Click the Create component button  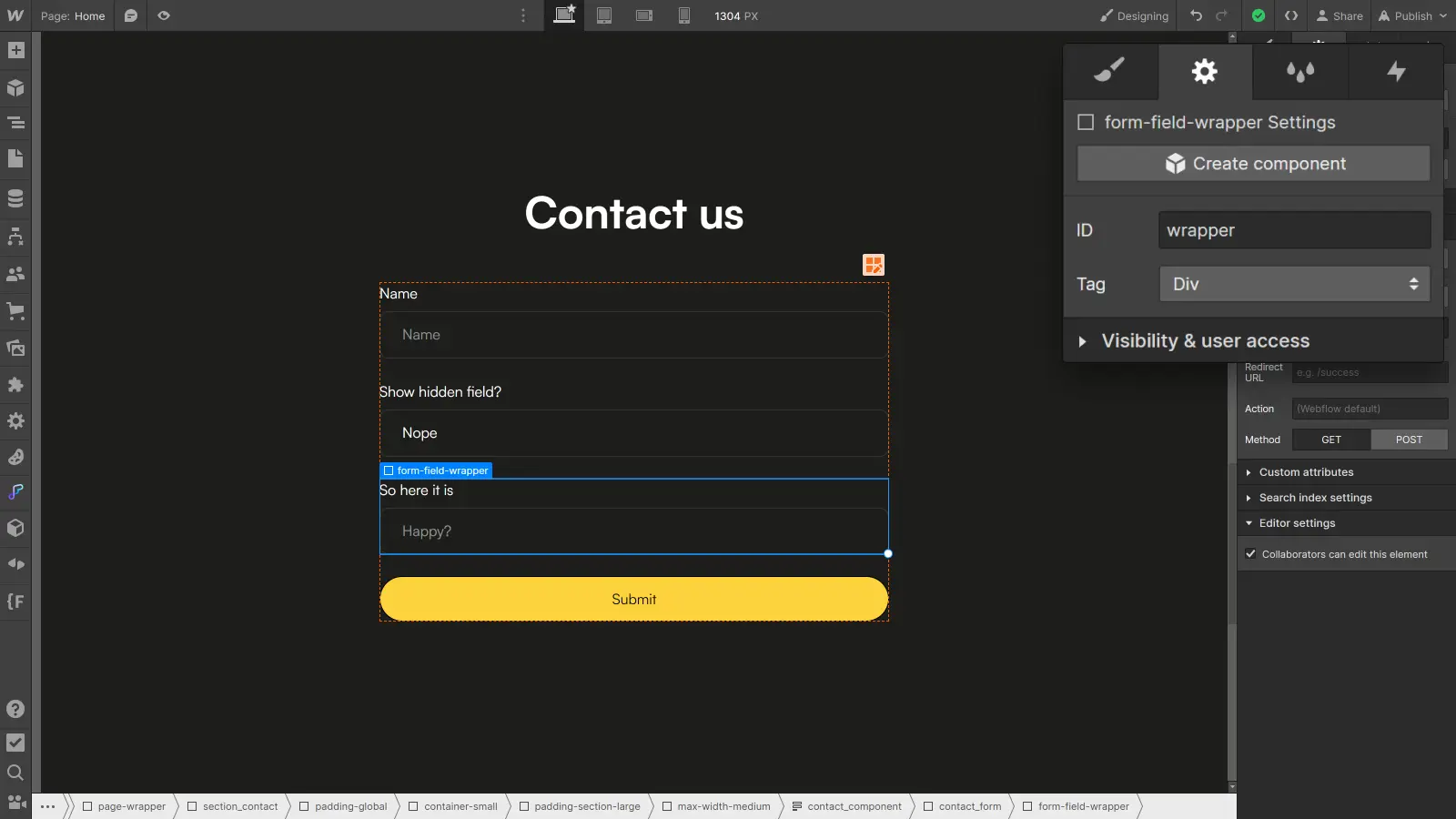coord(1253,163)
